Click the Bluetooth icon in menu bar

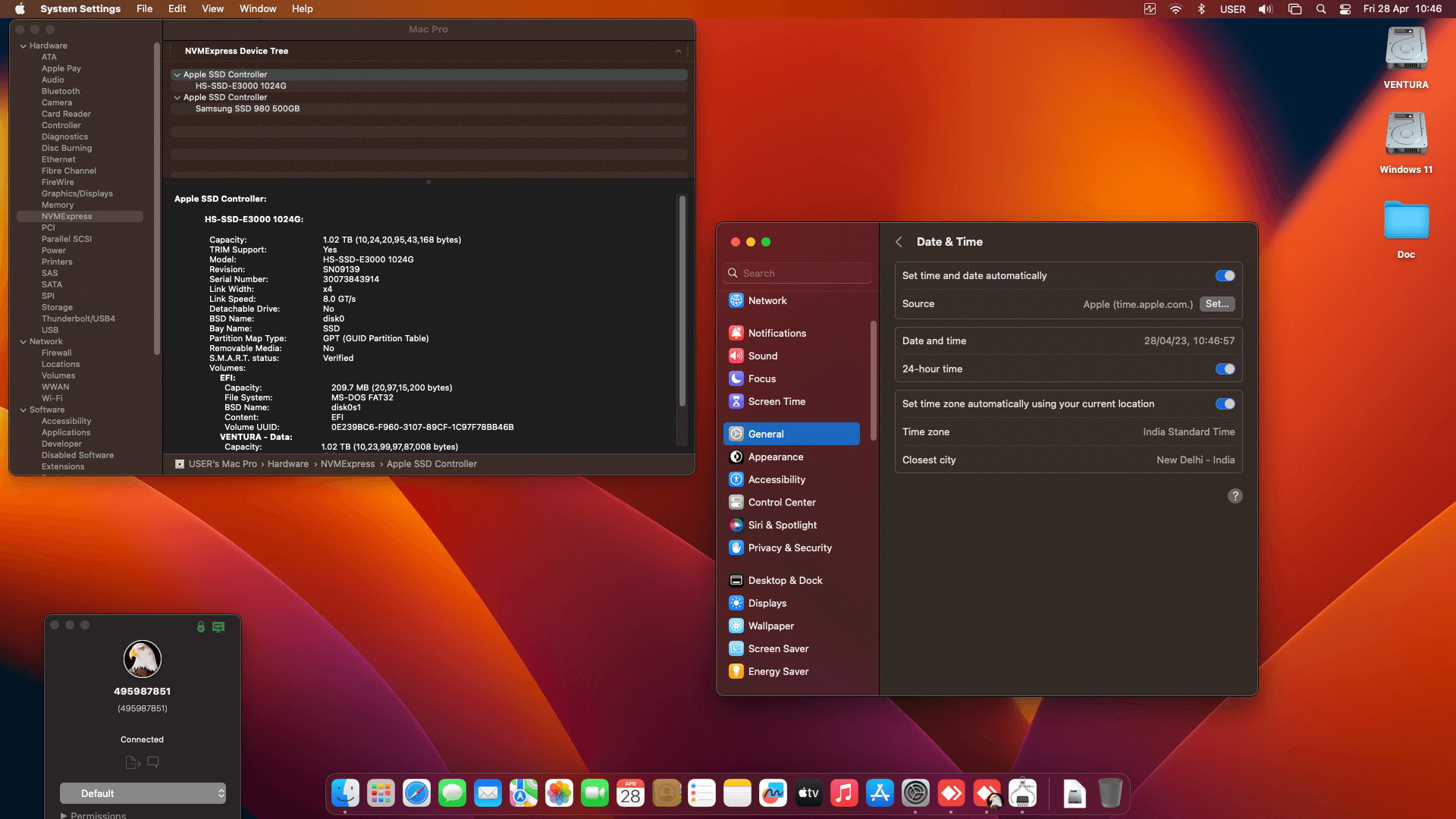[x=1201, y=9]
